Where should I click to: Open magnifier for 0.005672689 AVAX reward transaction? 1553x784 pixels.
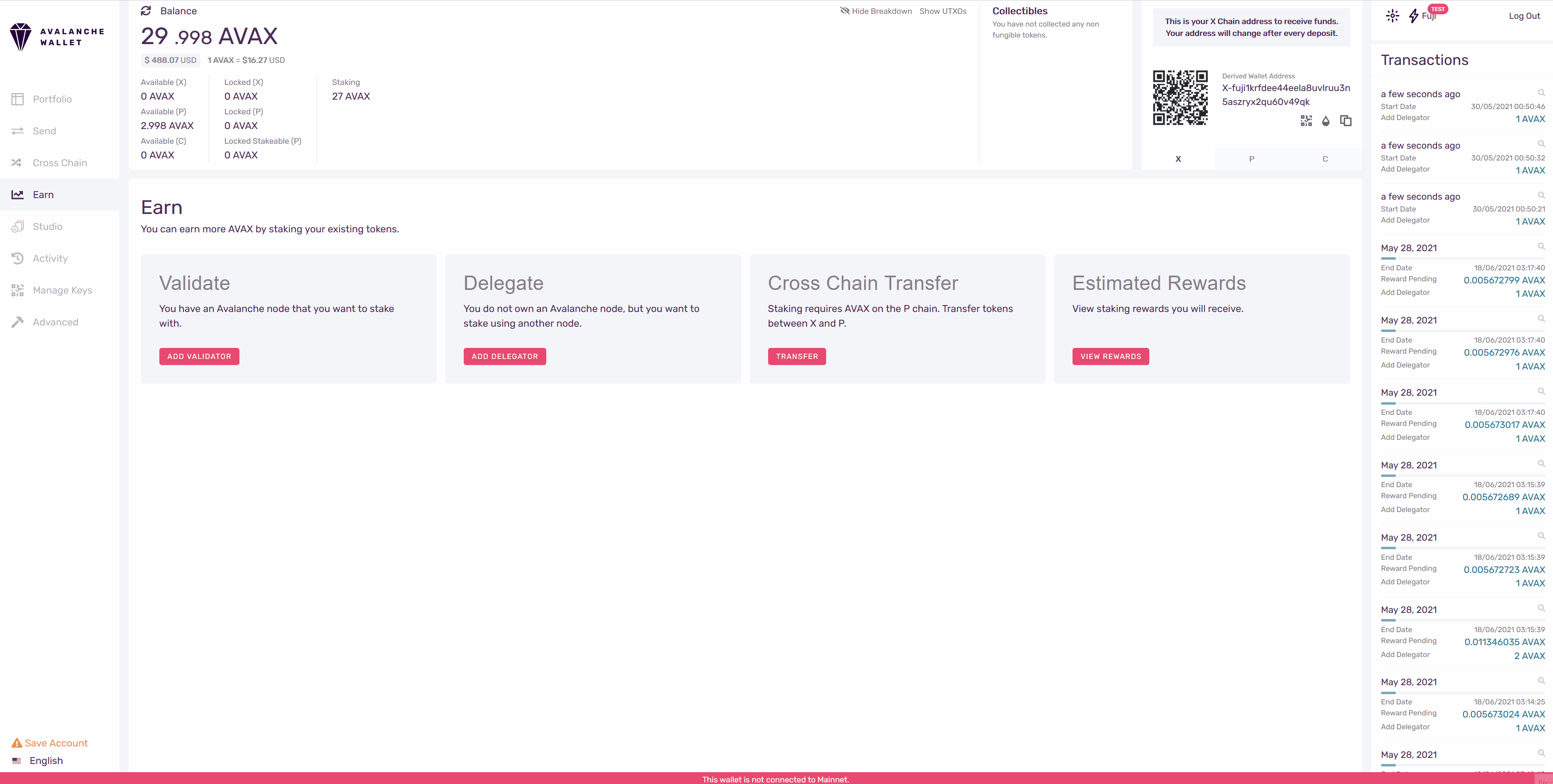click(1541, 463)
